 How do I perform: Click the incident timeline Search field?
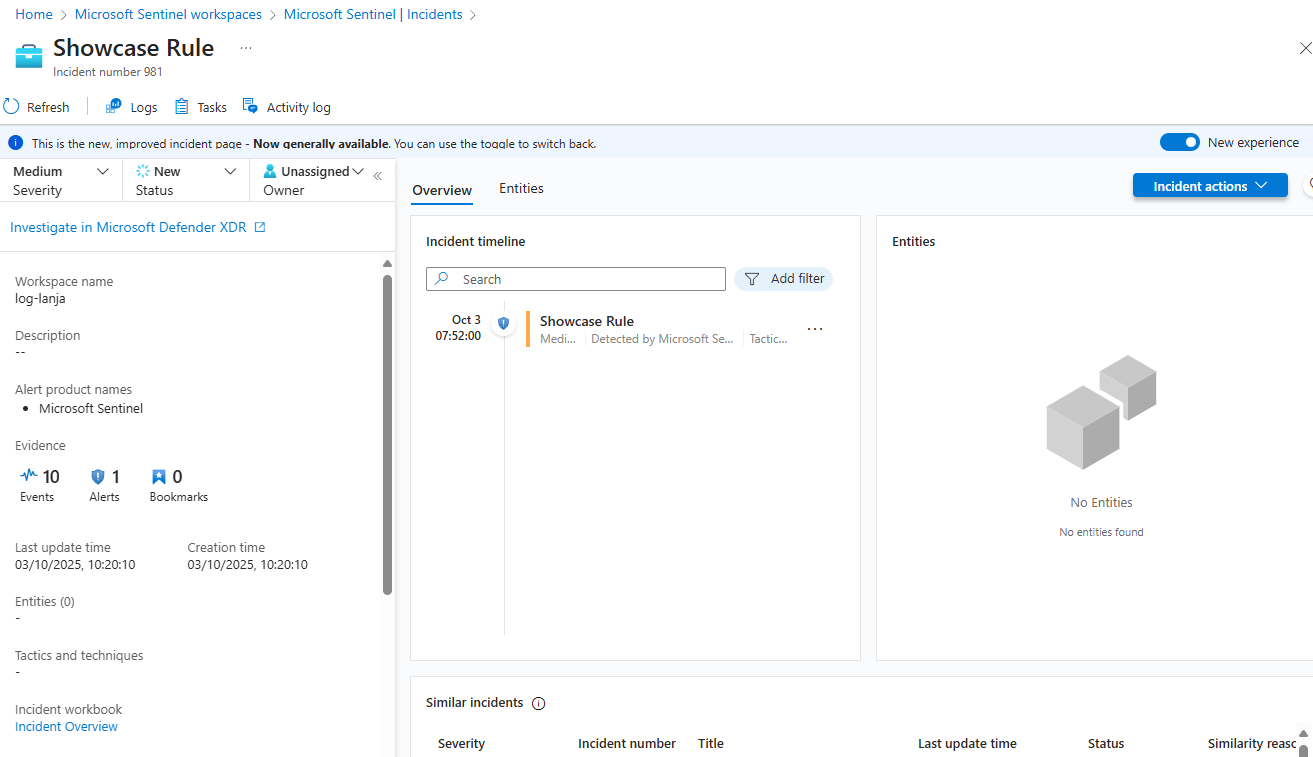coord(576,279)
